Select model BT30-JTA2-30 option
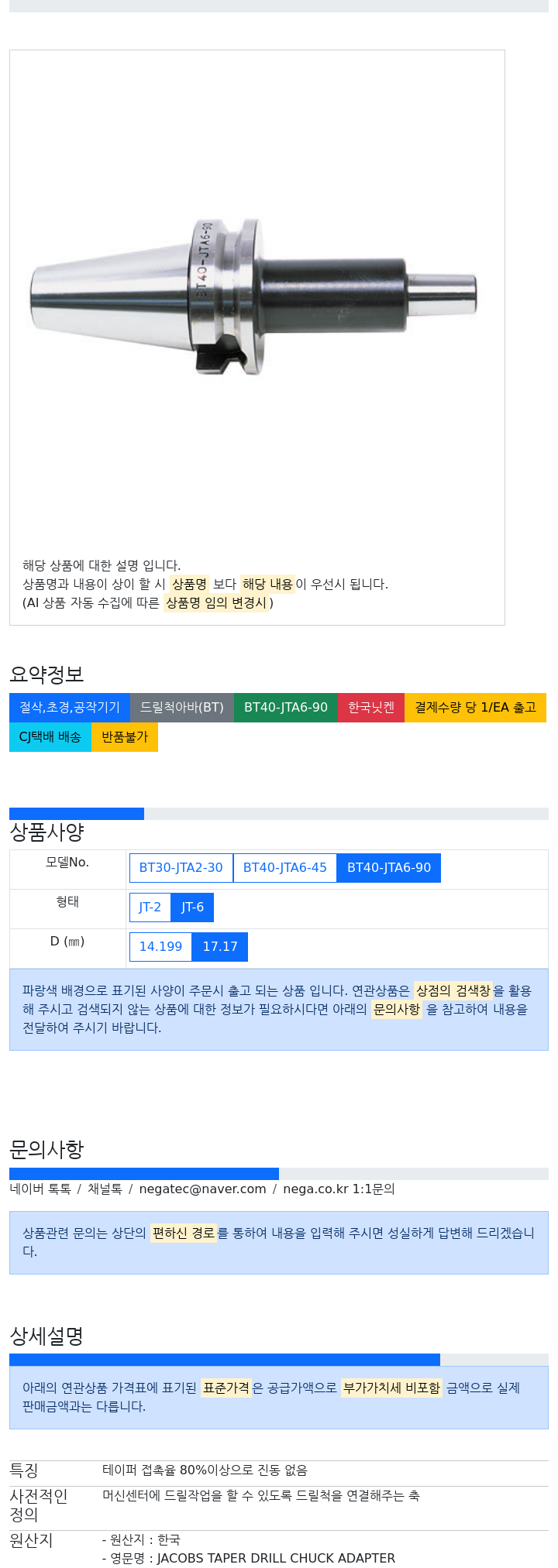Viewport: 558px width, 1568px height. pyautogui.click(x=181, y=867)
